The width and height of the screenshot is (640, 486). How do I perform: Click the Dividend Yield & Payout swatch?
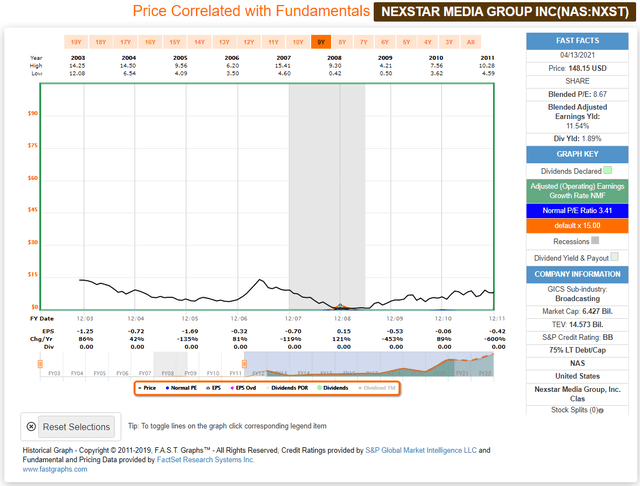pos(614,257)
